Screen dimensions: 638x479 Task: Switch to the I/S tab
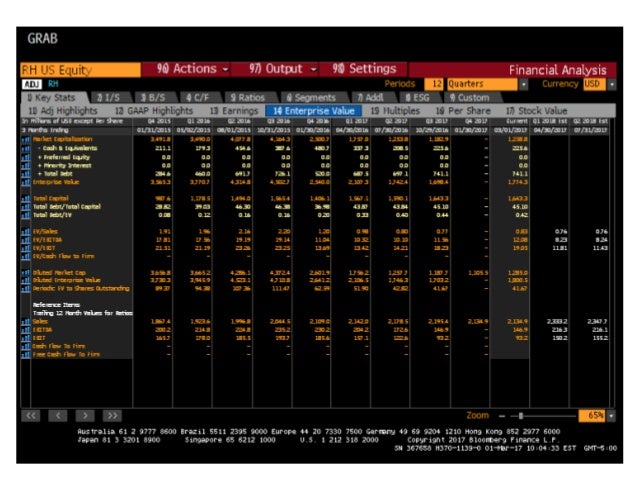(109, 98)
